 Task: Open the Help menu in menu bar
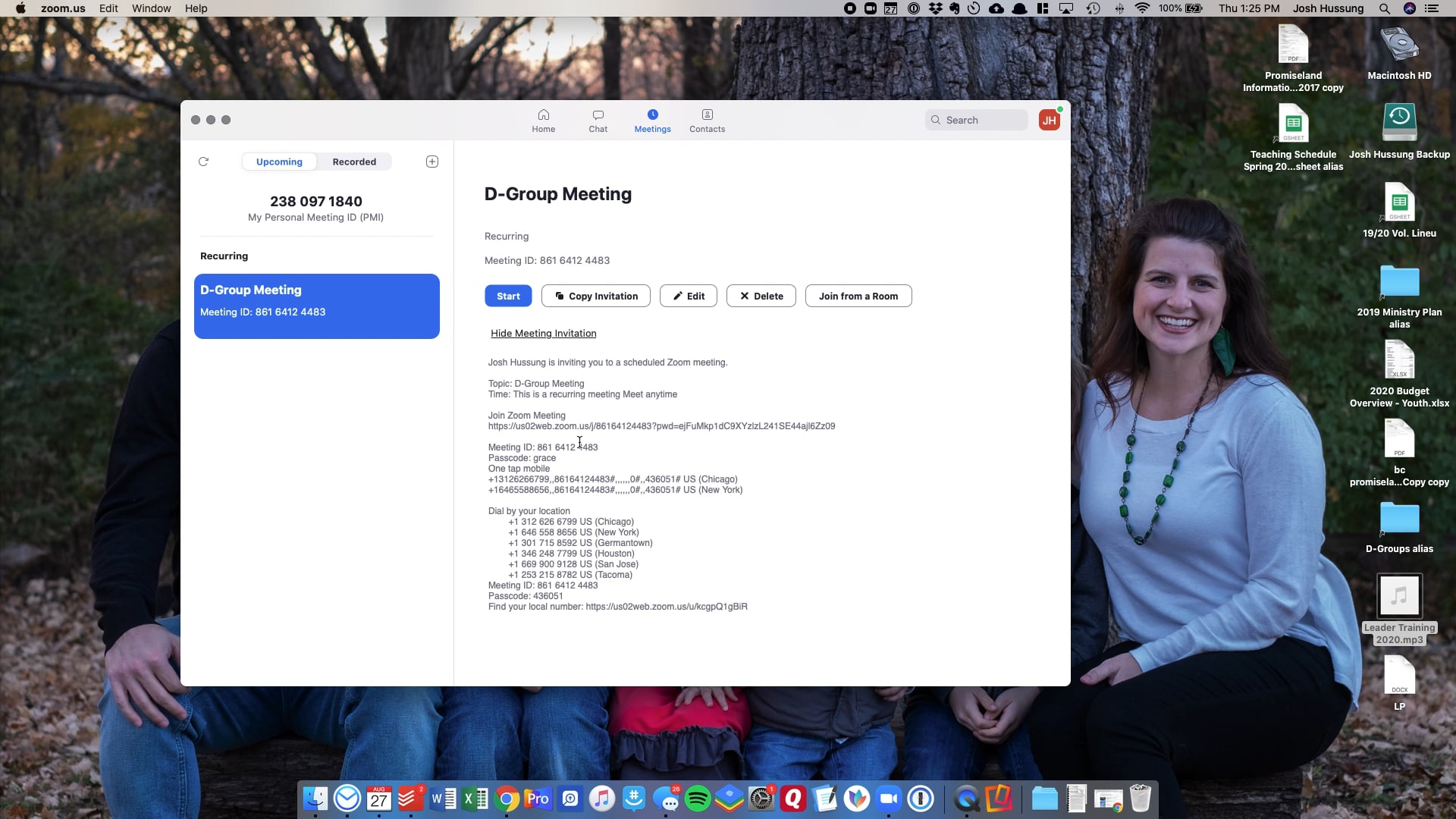[196, 8]
